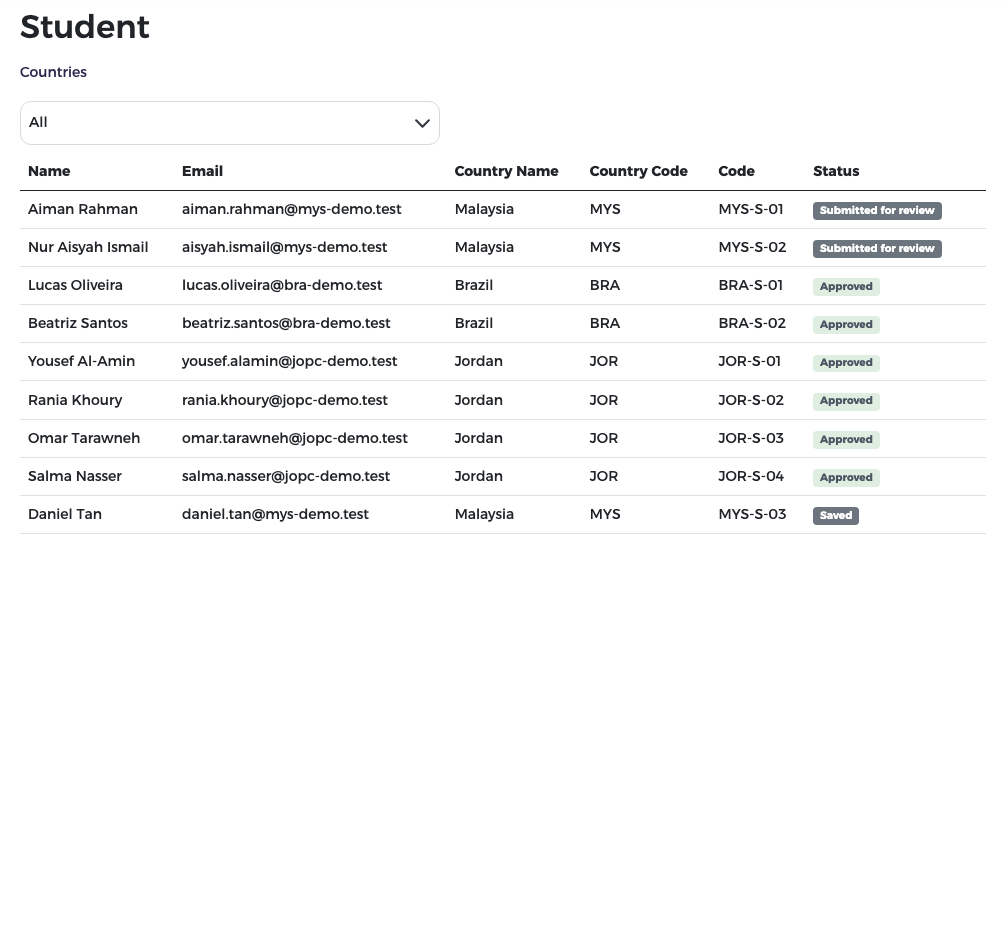This screenshot has width=1006, height=933.
Task: Click email rania.khoury@jopc-demo.test
Action: [285, 400]
